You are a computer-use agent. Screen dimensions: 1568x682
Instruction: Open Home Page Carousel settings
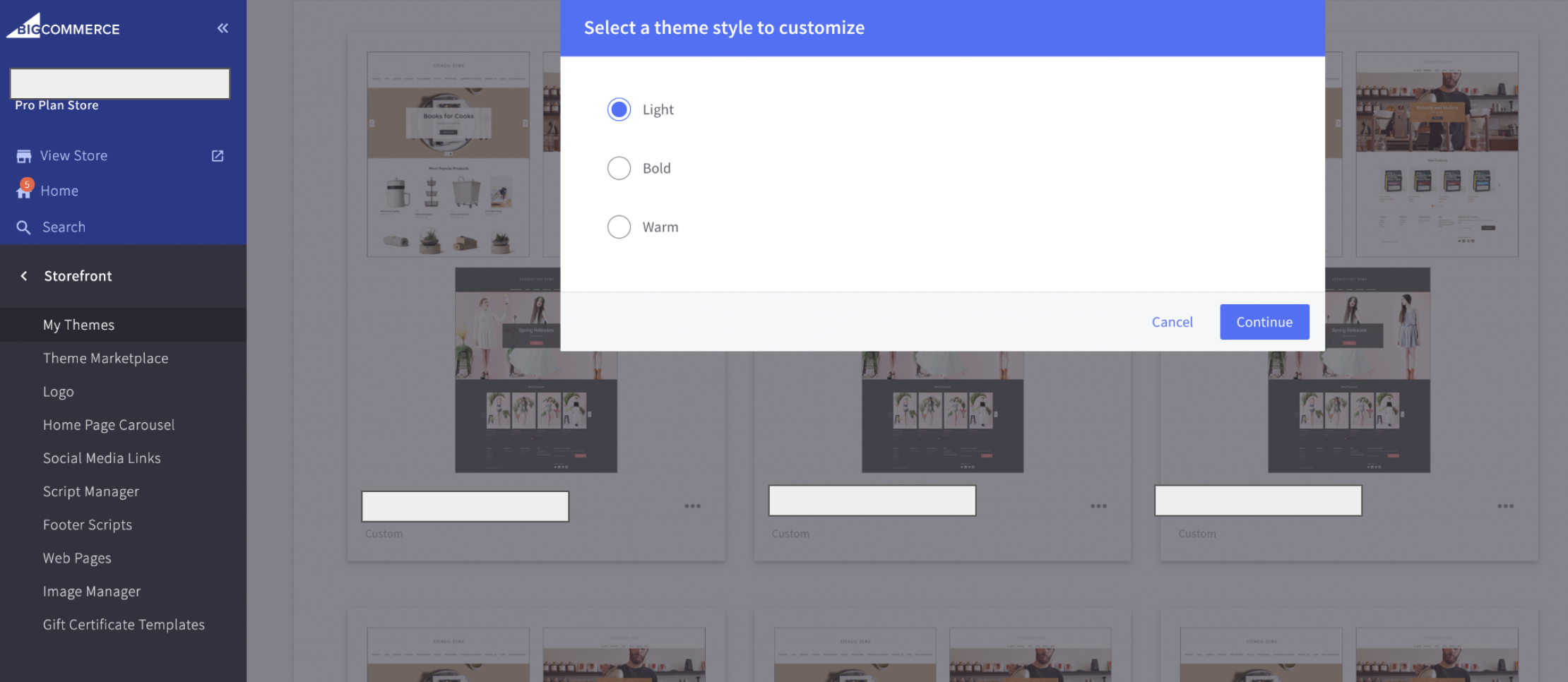(108, 425)
